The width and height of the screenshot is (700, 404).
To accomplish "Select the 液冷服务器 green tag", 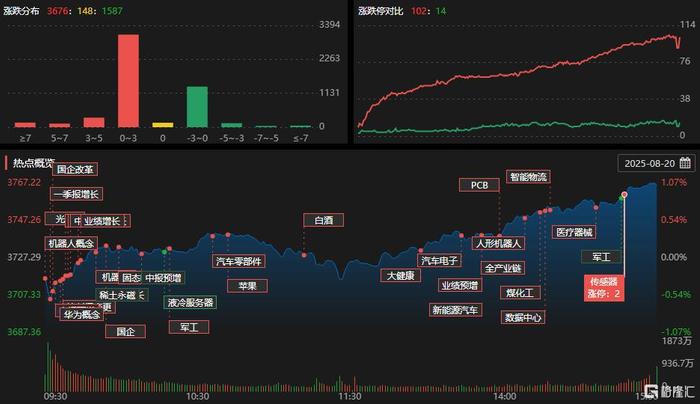I will [x=191, y=302].
